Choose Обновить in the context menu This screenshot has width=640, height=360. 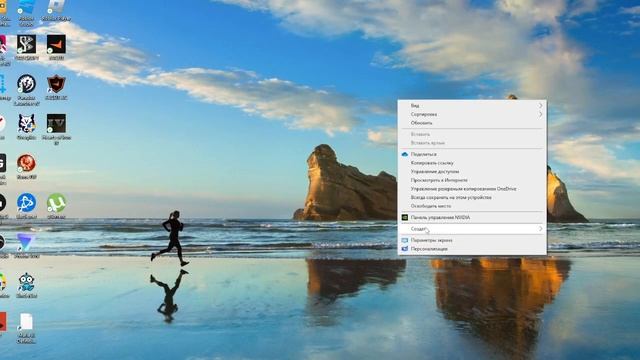(x=472, y=123)
